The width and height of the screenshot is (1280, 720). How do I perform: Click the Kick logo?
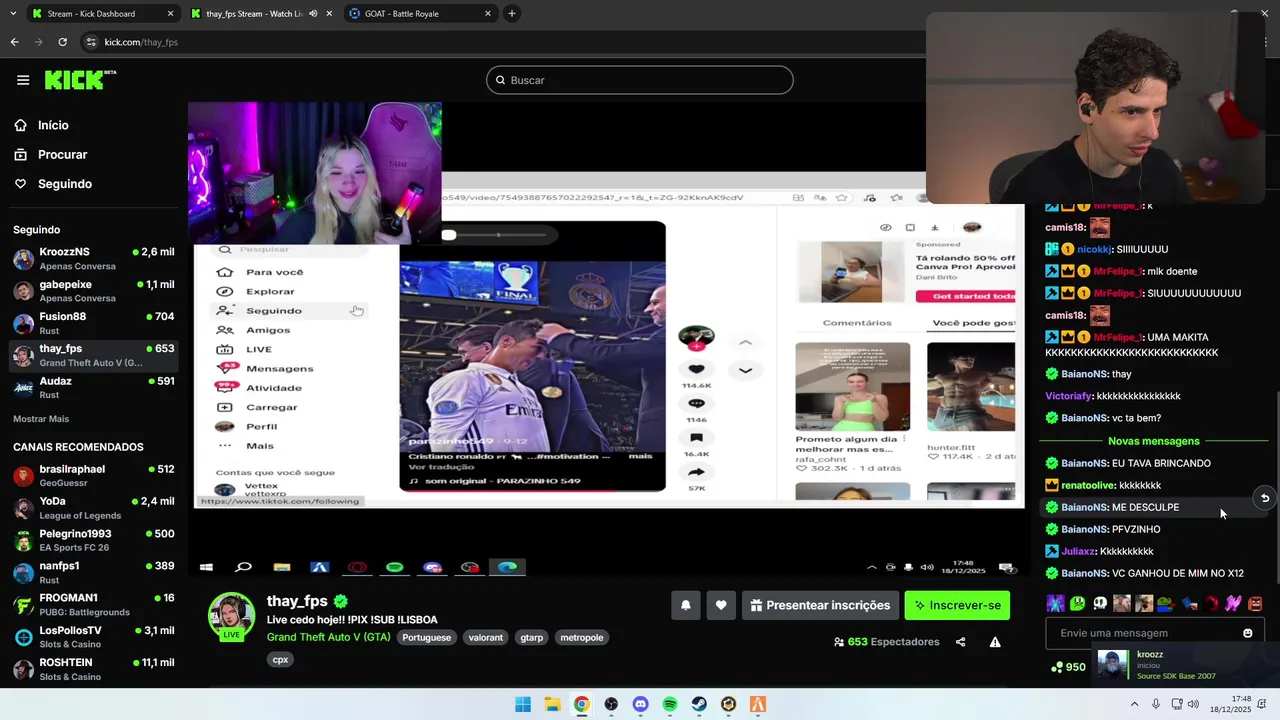click(80, 80)
